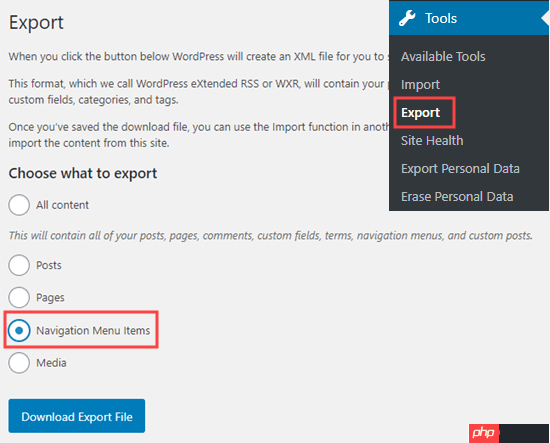The width and height of the screenshot is (550, 443).
Task: Click the Download Export File button
Action: pos(77,416)
